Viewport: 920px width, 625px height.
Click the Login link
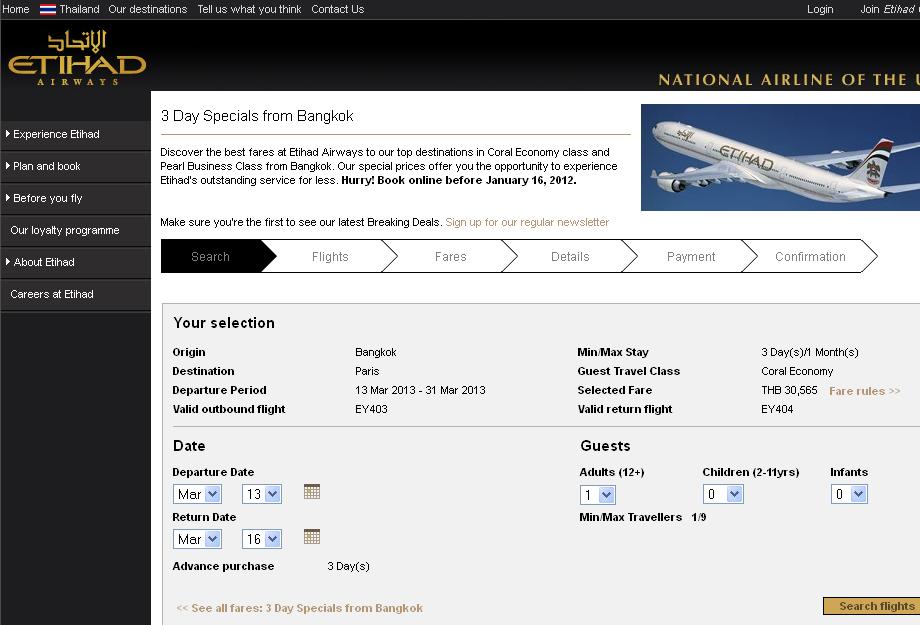820,9
